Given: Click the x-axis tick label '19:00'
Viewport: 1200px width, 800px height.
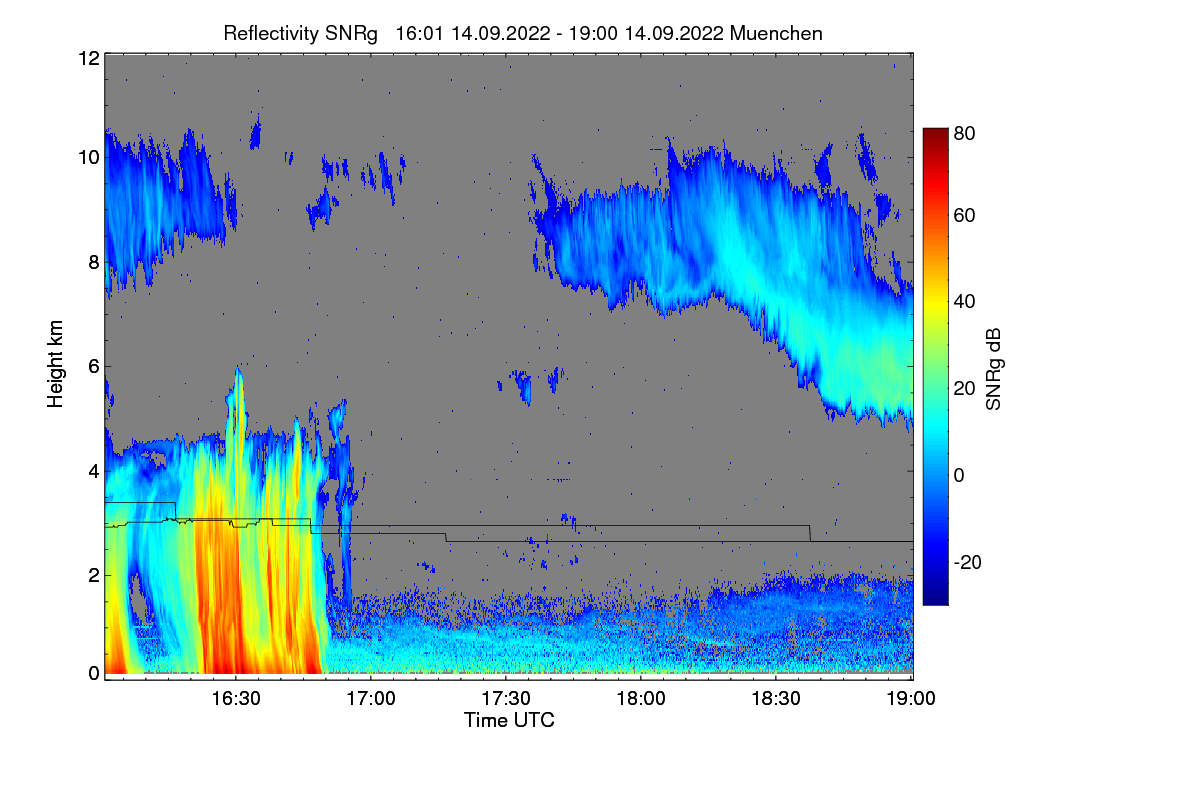Looking at the screenshot, I should pyautogui.click(x=911, y=698).
